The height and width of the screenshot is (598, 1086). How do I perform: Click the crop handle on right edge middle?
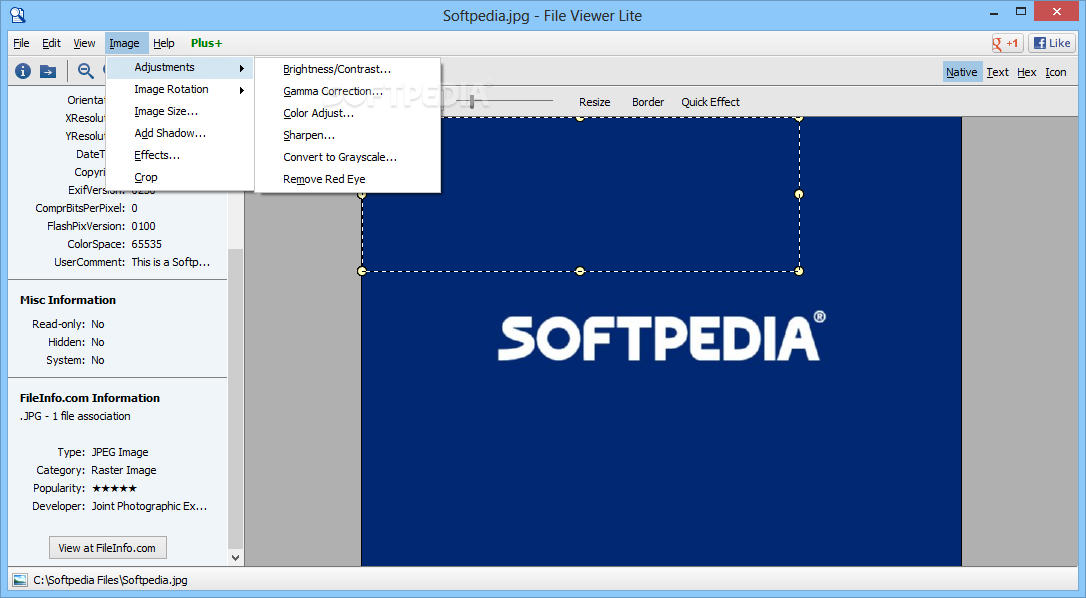pyautogui.click(x=799, y=194)
